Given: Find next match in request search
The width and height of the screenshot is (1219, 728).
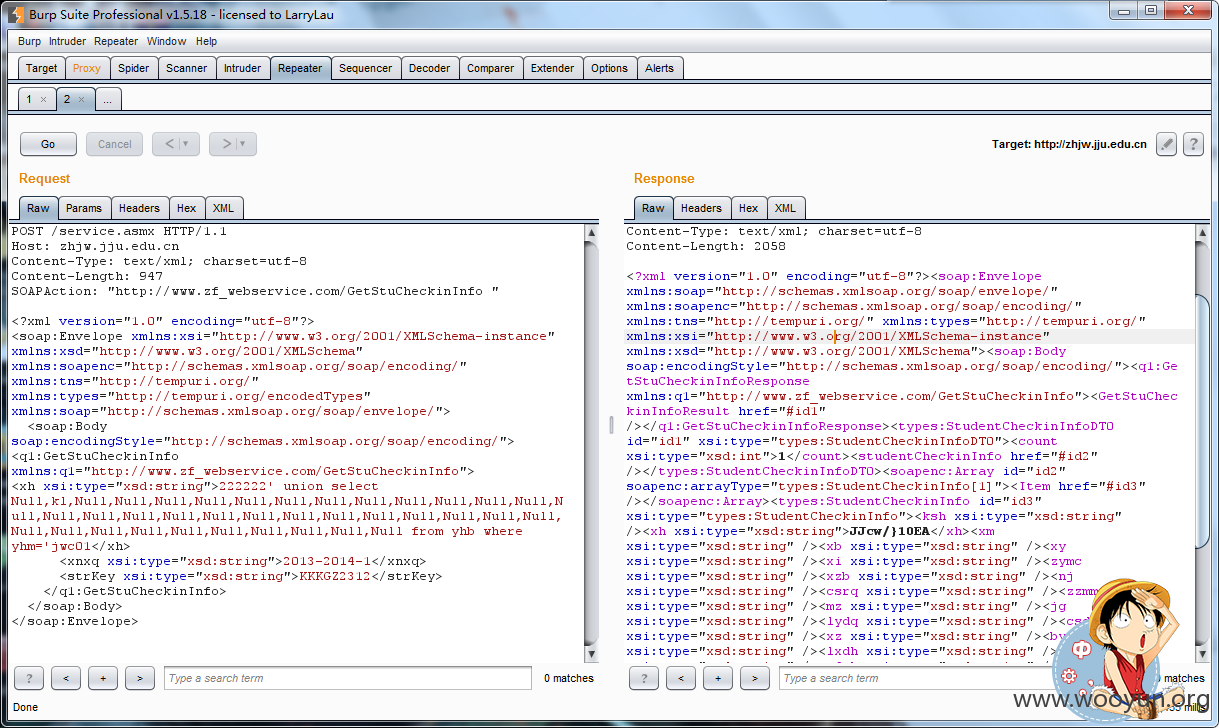Looking at the screenshot, I should pos(140,678).
